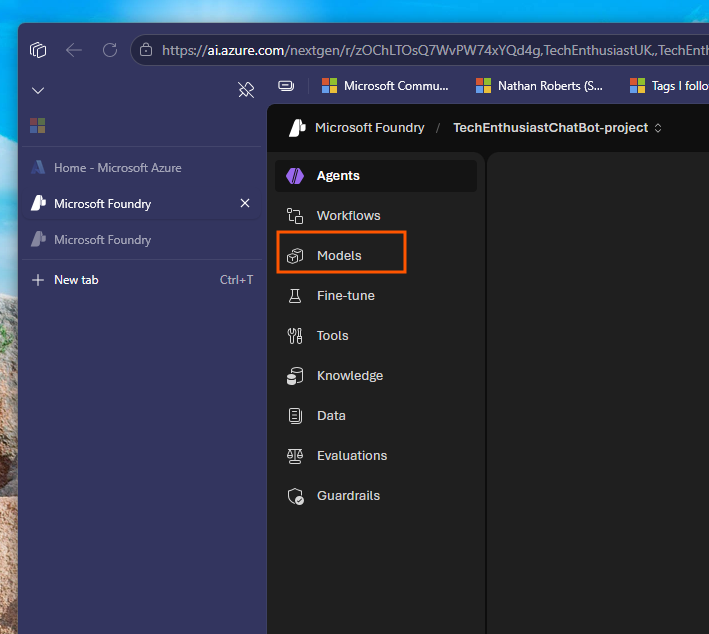Click the favorites bar tab-actions icon
This screenshot has height=634, width=709.
pos(286,85)
